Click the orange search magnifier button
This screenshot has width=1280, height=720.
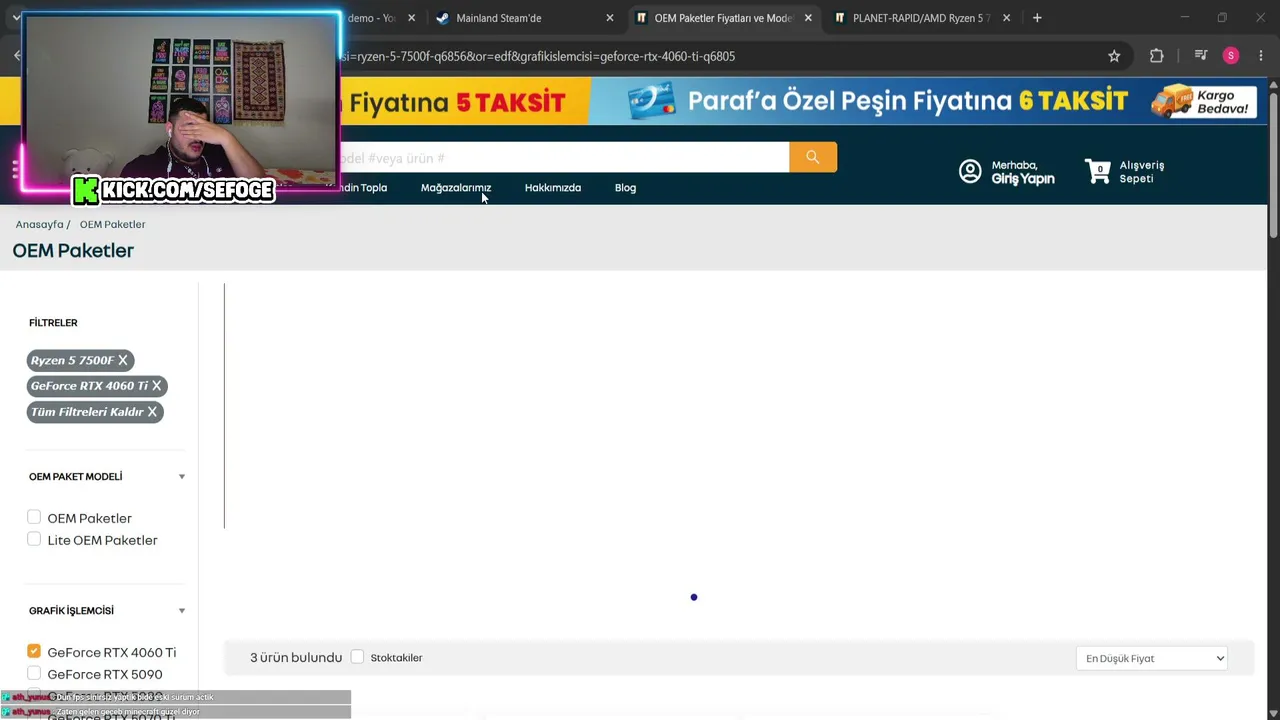(813, 157)
